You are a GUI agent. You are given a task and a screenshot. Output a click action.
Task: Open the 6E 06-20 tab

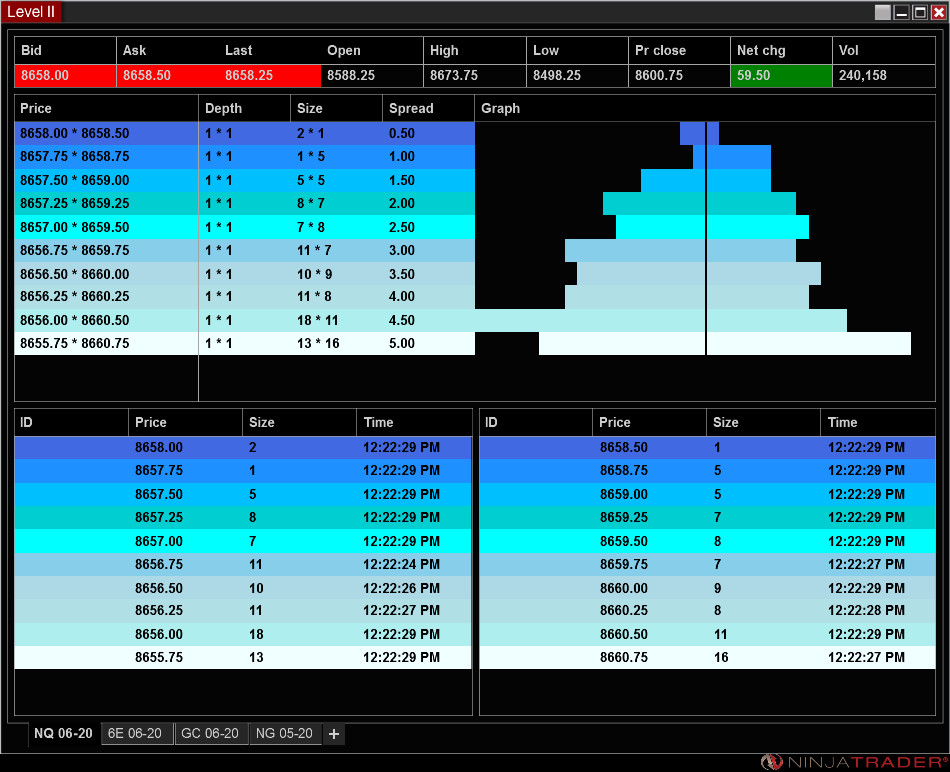coord(135,733)
